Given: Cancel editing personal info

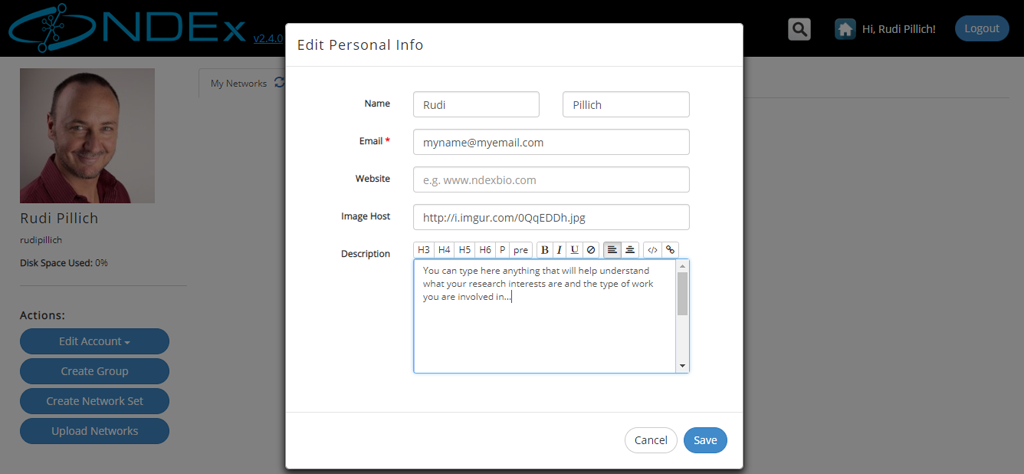Looking at the screenshot, I should pos(651,440).
